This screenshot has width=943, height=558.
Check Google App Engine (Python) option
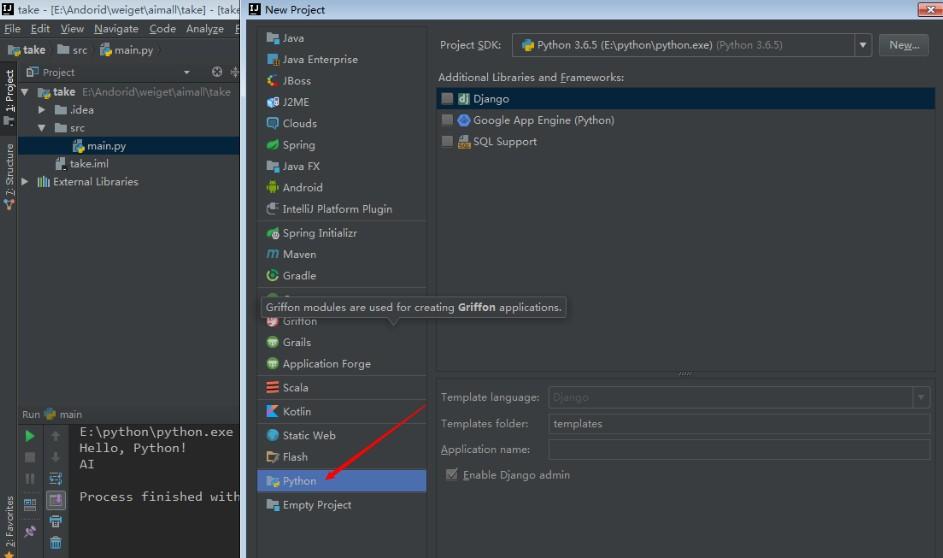447,120
